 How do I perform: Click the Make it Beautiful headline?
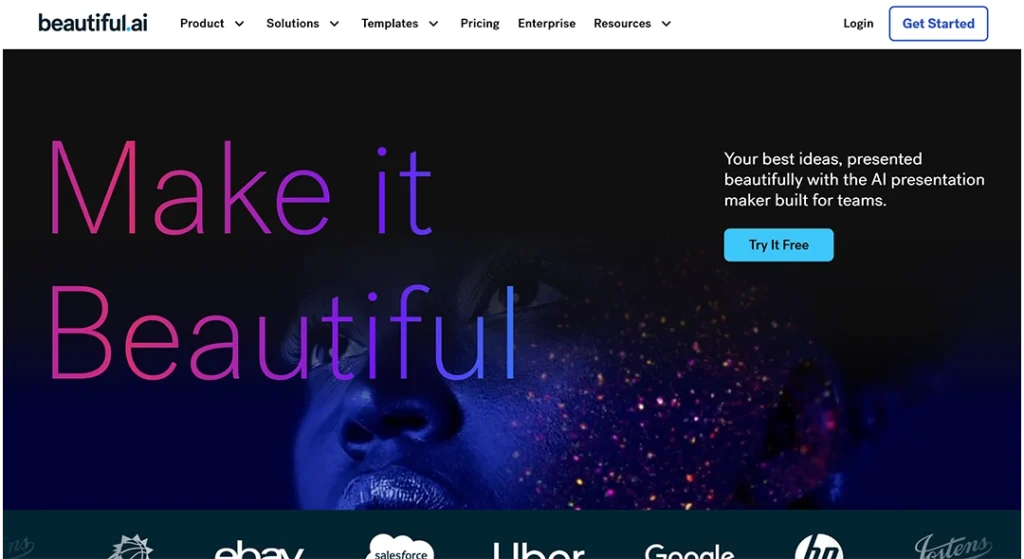point(283,260)
